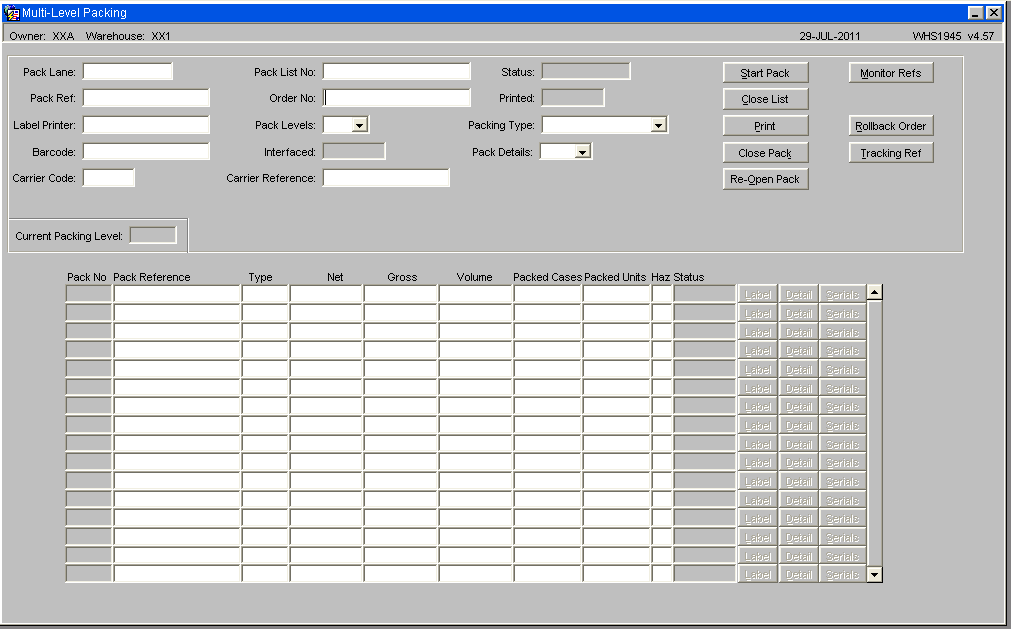The height and width of the screenshot is (629, 1011).
Task: Click first row Net cell
Action: (x=326, y=295)
